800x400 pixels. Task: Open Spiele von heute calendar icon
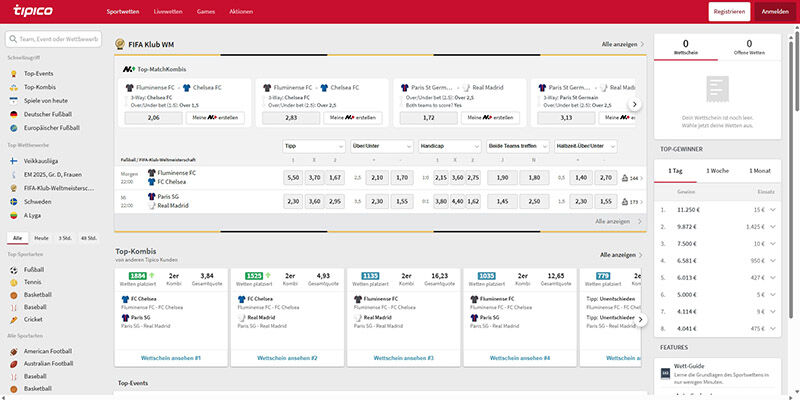(x=14, y=101)
